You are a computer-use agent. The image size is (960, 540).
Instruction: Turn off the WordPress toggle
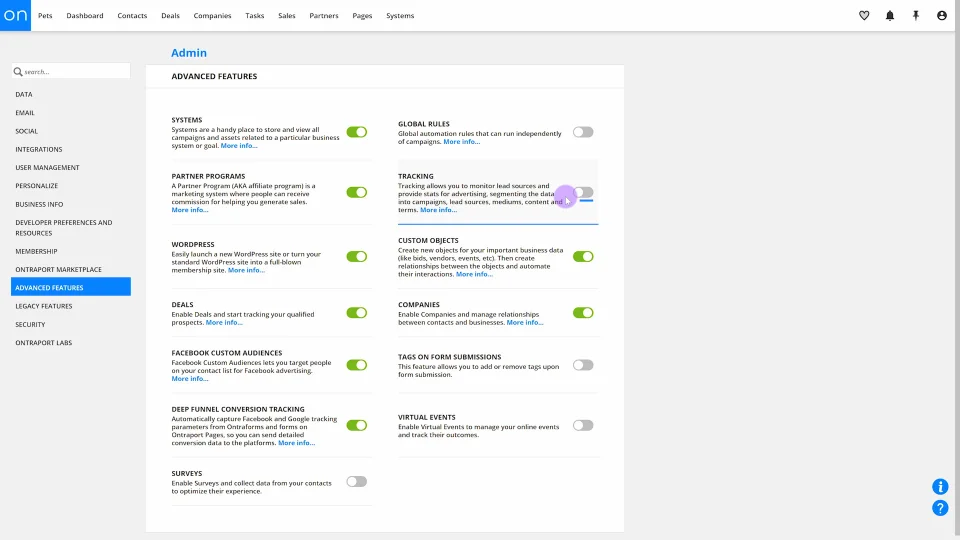(x=356, y=257)
